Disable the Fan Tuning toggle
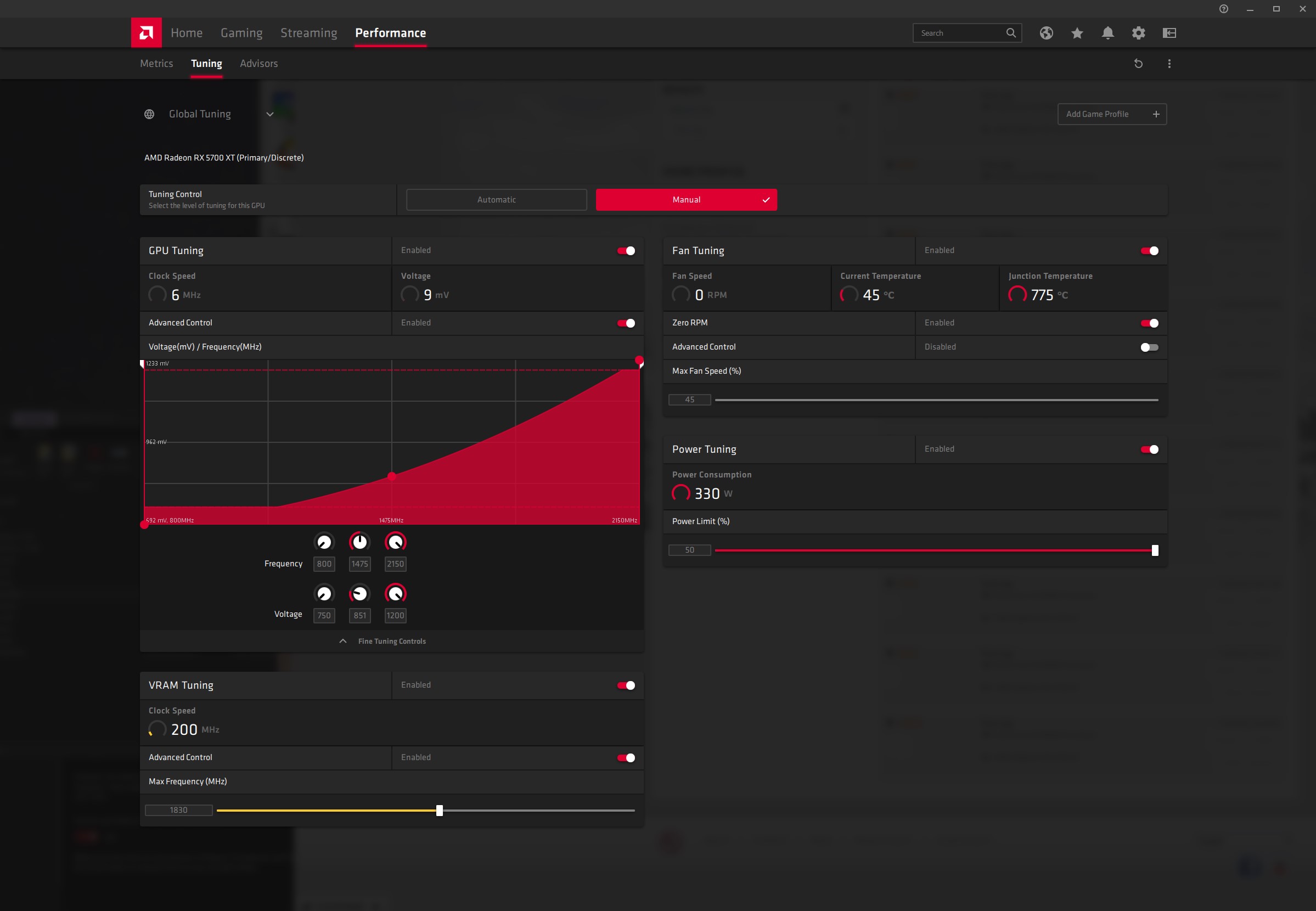This screenshot has width=1316, height=911. [1149, 251]
